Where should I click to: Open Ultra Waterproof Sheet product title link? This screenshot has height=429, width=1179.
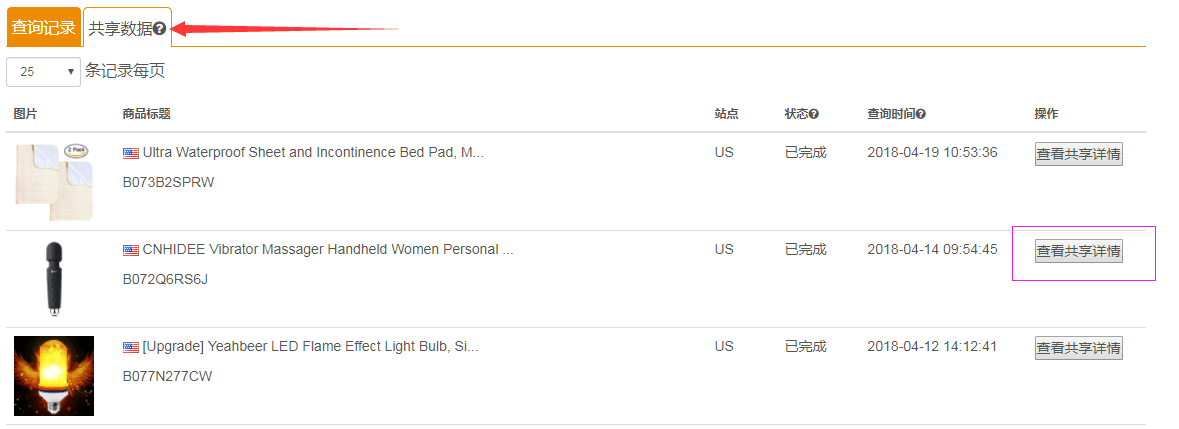tap(314, 153)
